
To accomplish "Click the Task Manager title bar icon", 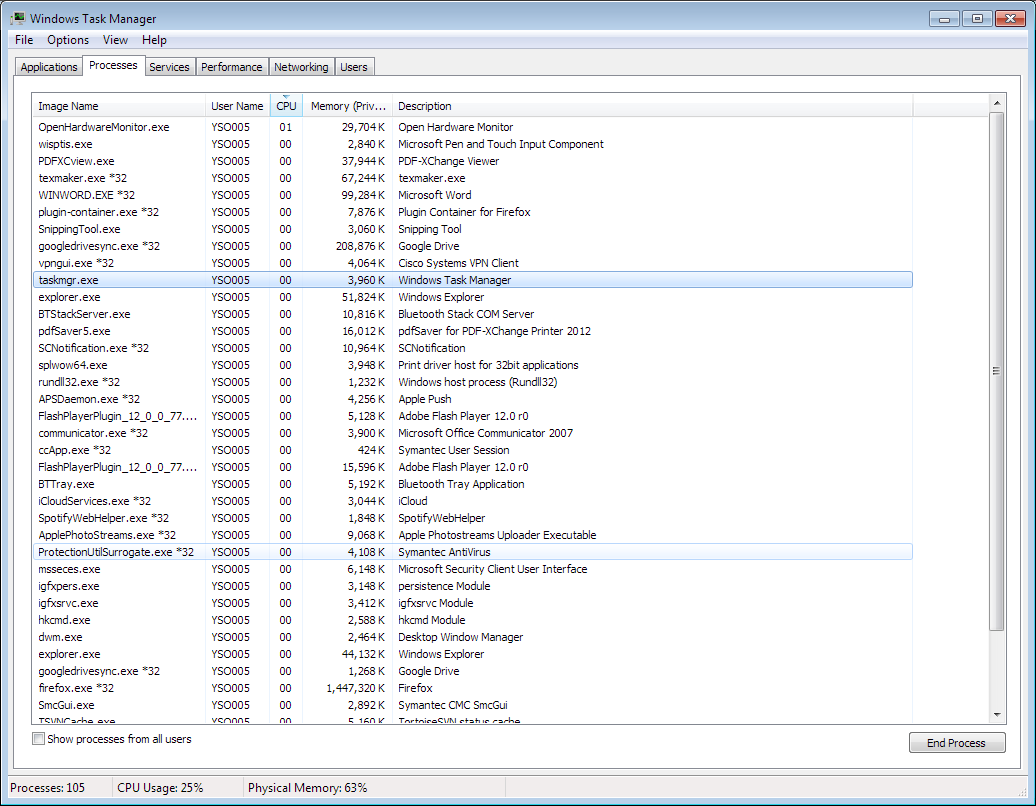I will [18, 18].
